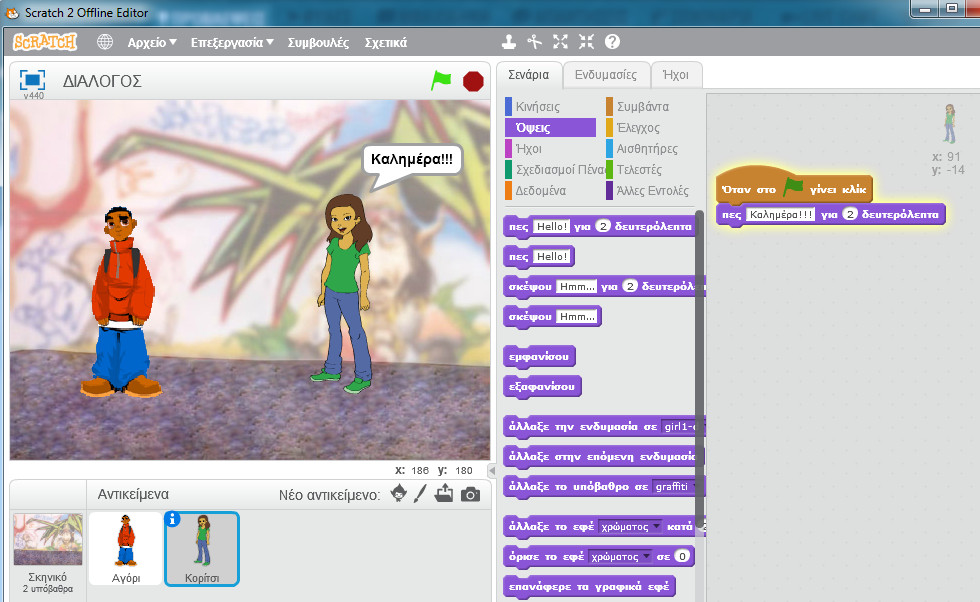Paint a new sprite with brush icon
The image size is (980, 602).
coord(421,493)
